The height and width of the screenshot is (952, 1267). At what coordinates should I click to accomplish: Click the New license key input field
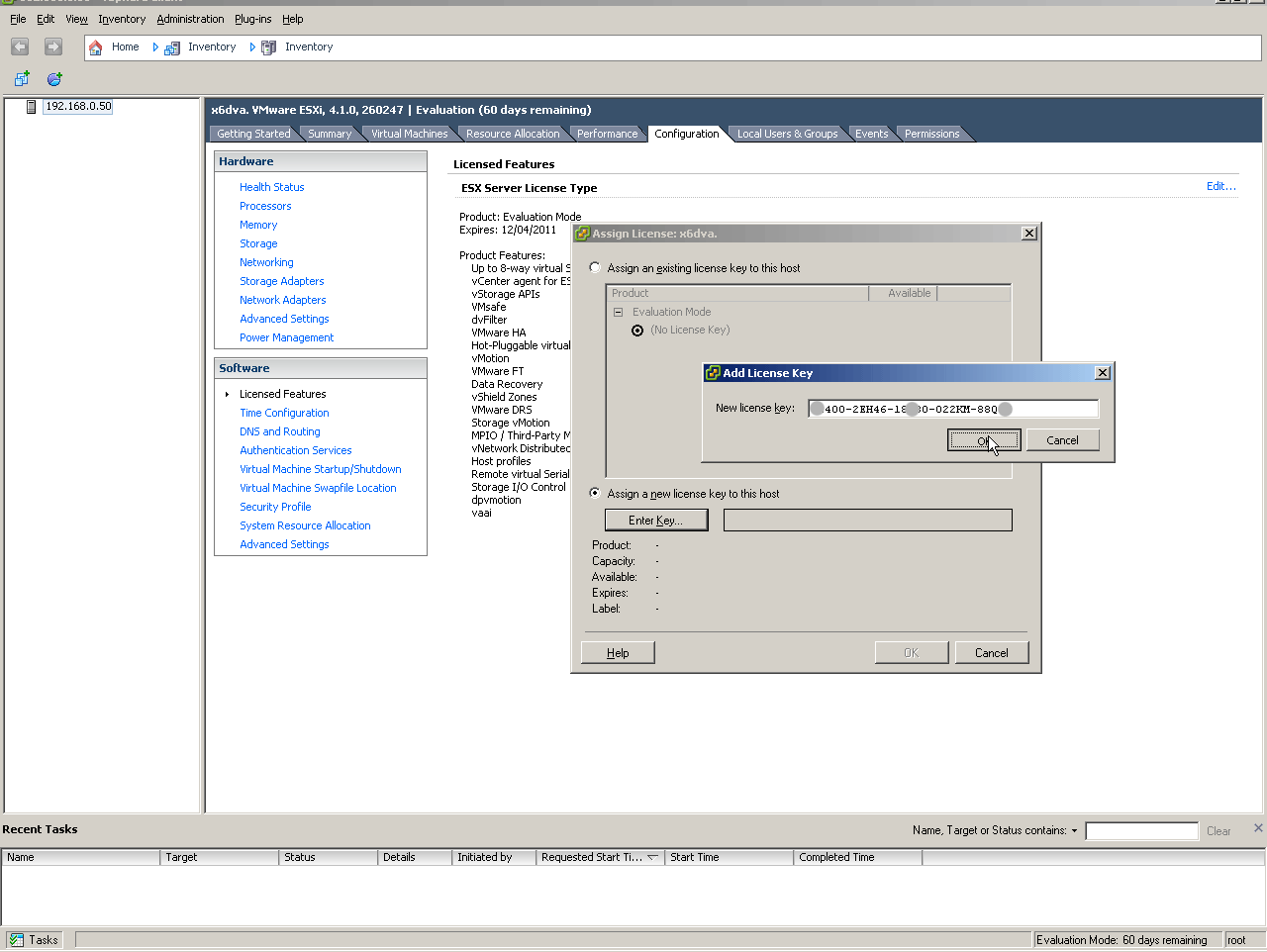pyautogui.click(x=953, y=409)
